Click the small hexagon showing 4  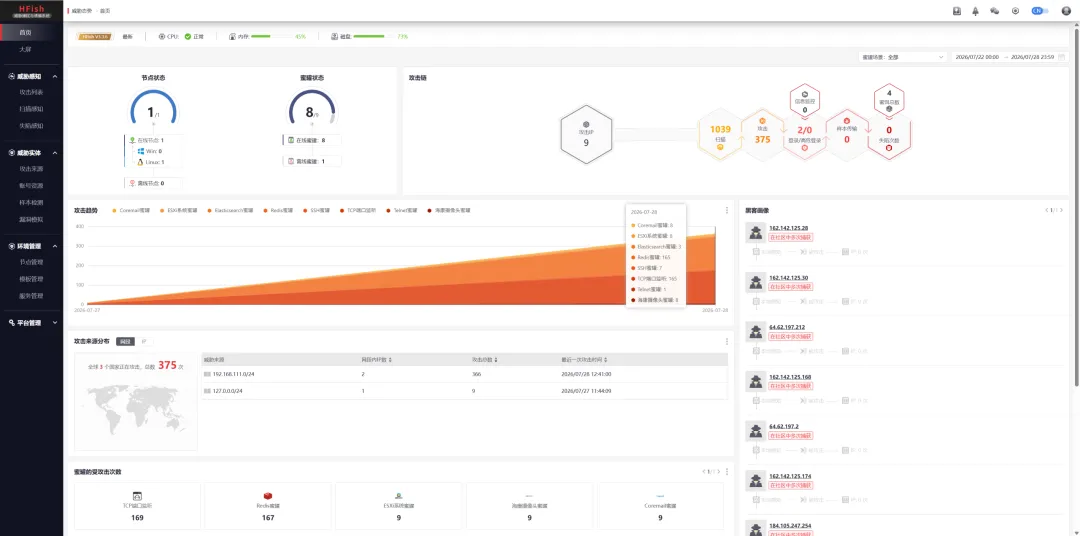[x=889, y=100]
